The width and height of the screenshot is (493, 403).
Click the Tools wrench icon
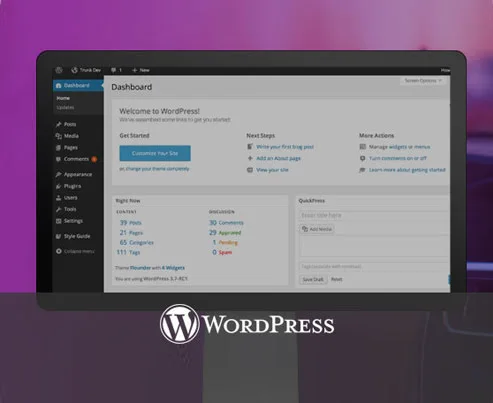[x=59, y=209]
